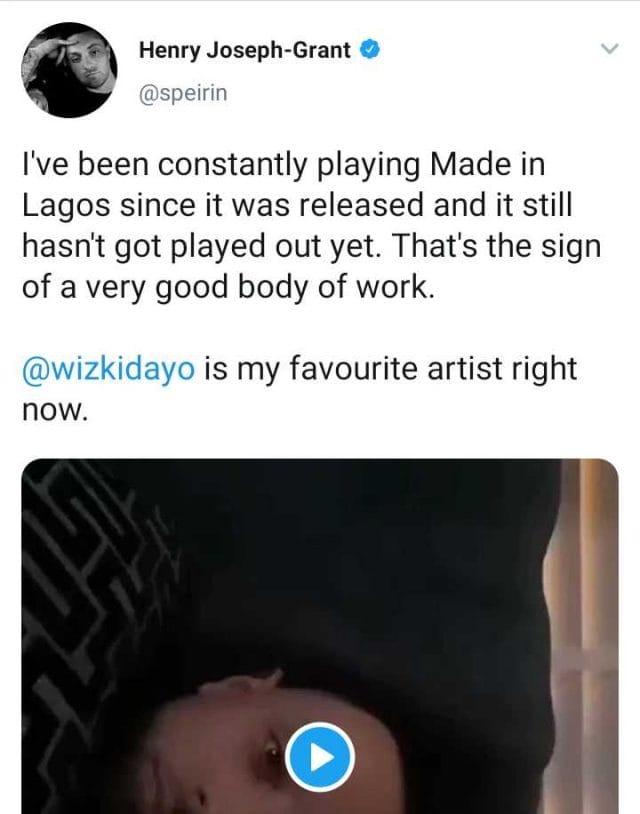Screen dimensions: 640x814
Task: Open the Henry Joseph-Grant display name
Action: (x=245, y=49)
